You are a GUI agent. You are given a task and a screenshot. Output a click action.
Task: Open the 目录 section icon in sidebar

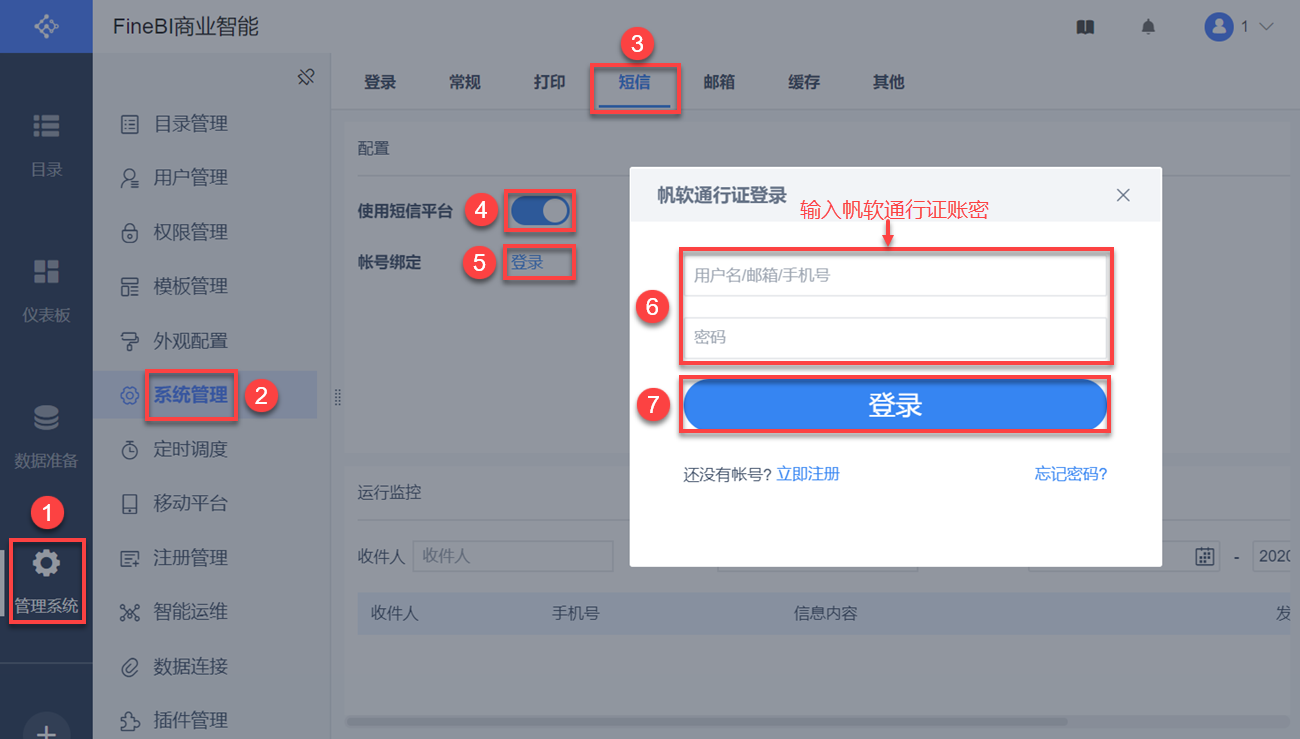click(46, 125)
